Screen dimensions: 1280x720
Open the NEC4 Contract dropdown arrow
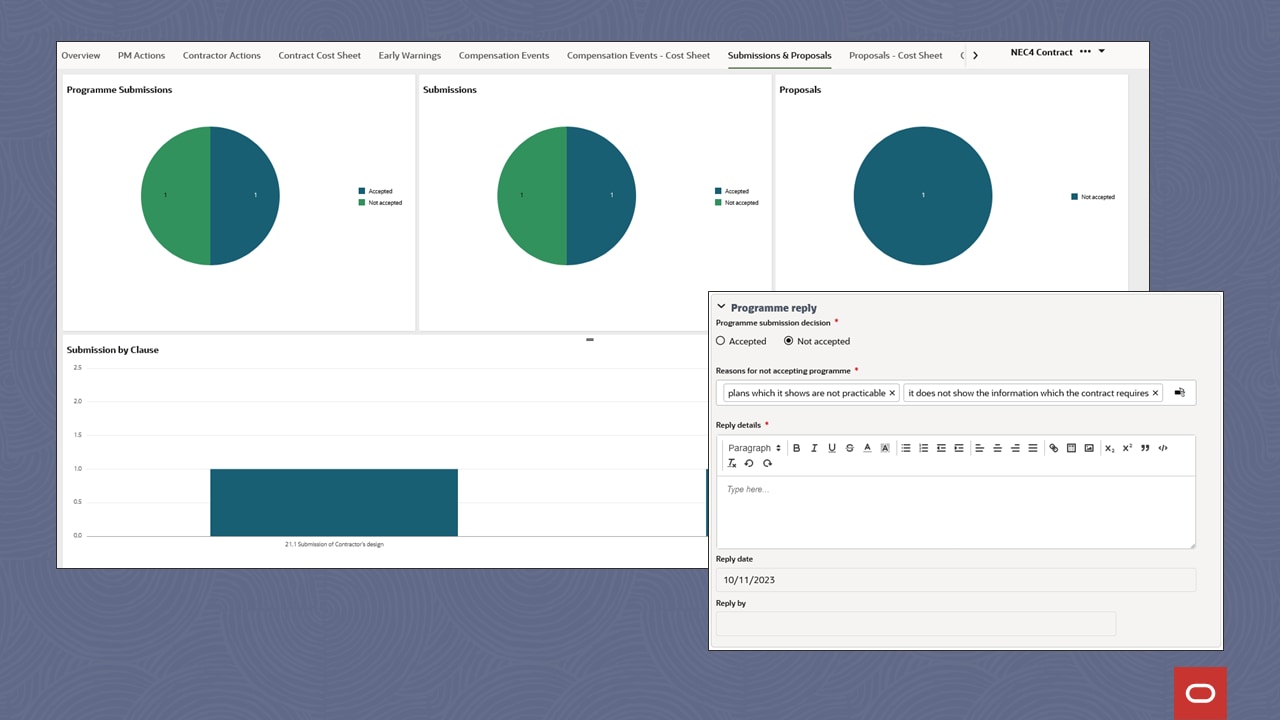[1102, 51]
